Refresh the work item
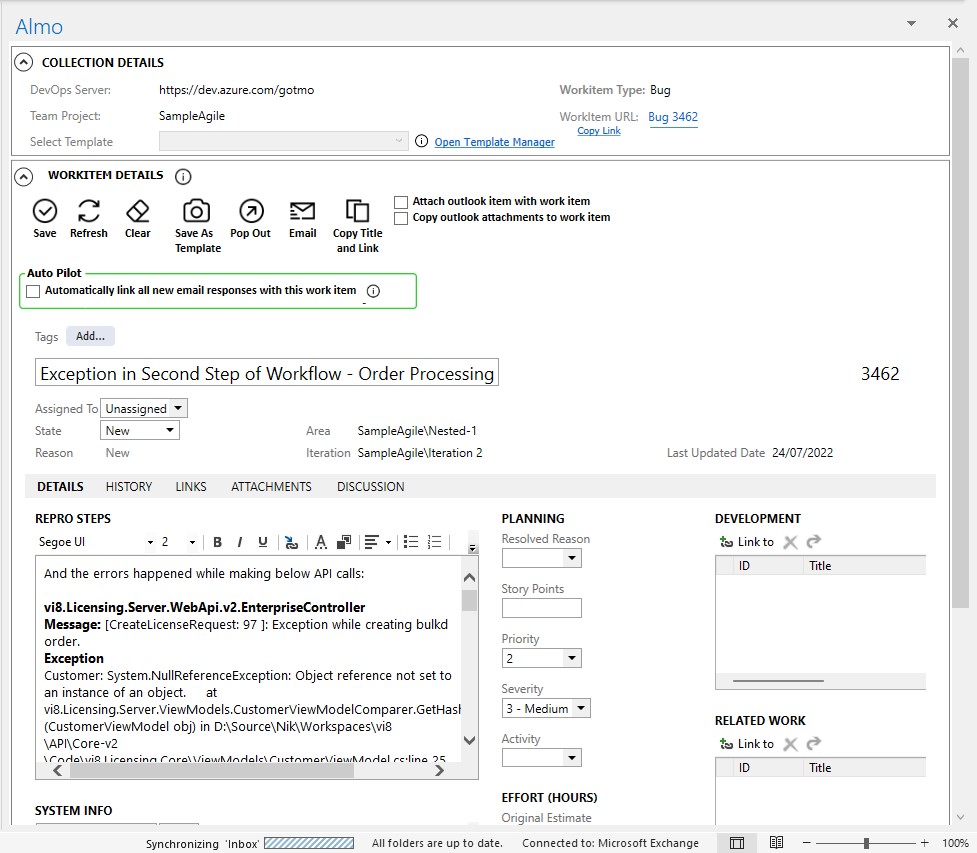Viewport: 977px width, 853px height. point(89,212)
